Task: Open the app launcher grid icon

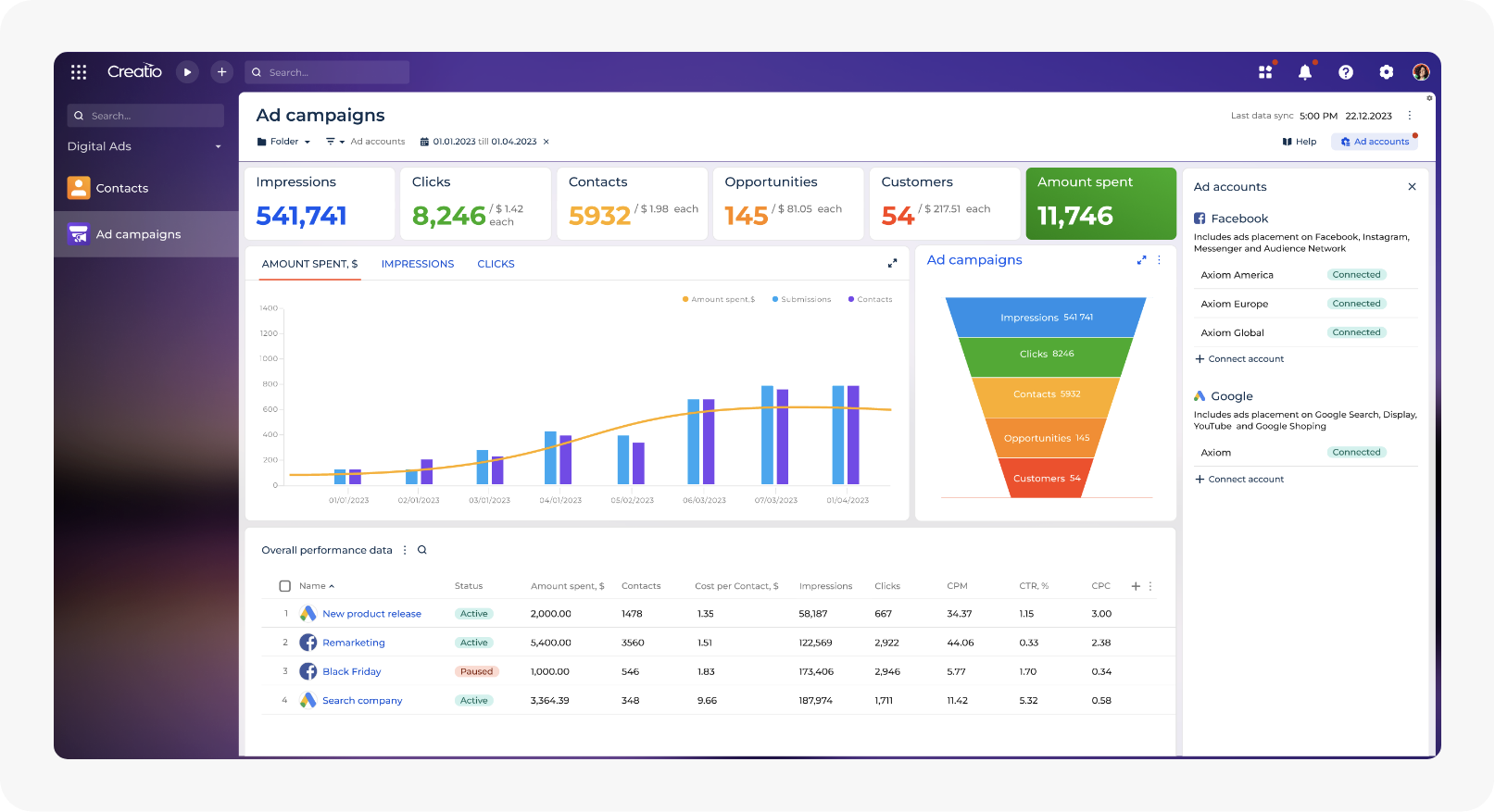Action: point(79,72)
